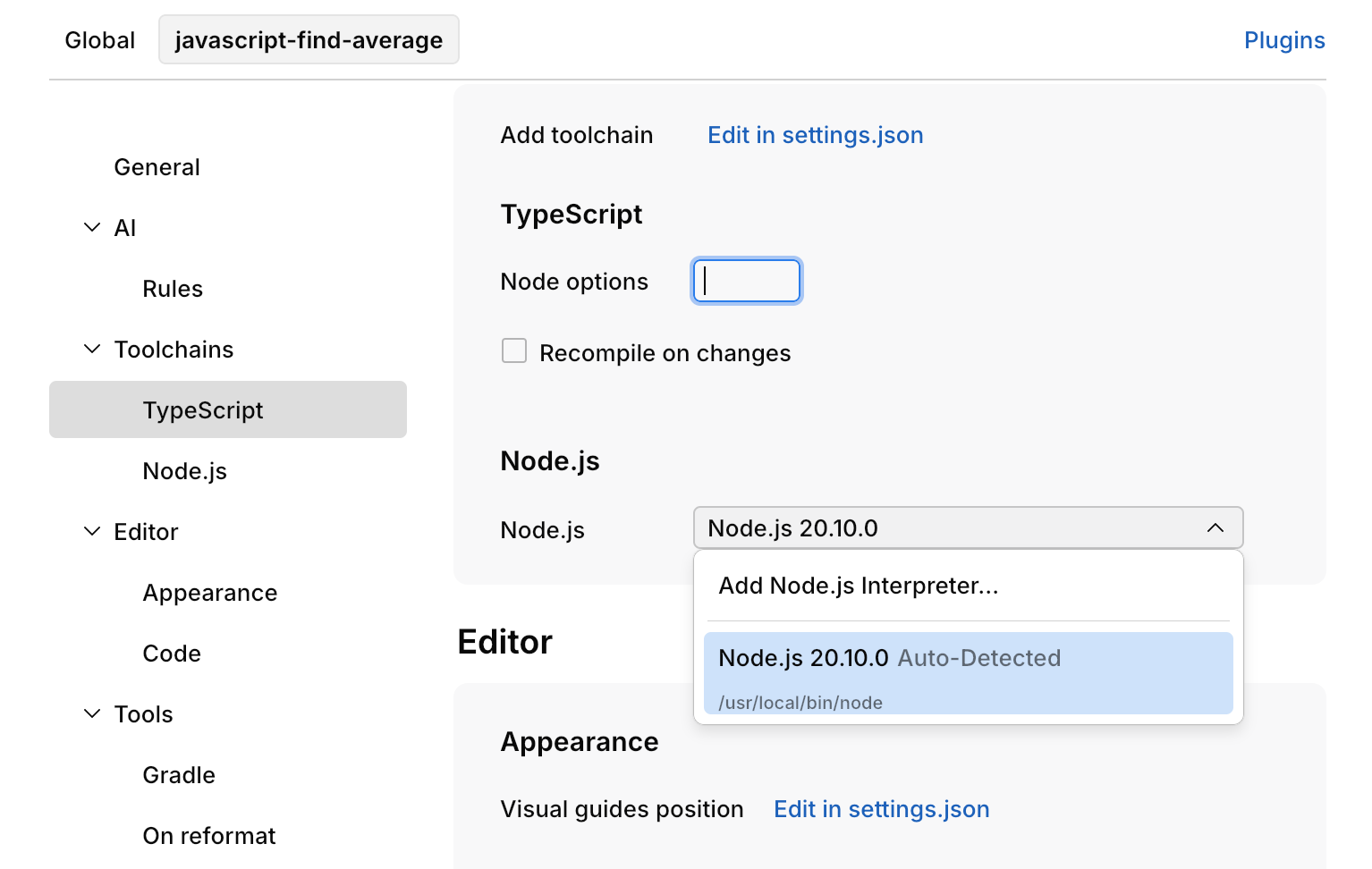Viewport: 1372px width, 869px height.
Task: Open the On reformat settings
Action: click(x=209, y=836)
